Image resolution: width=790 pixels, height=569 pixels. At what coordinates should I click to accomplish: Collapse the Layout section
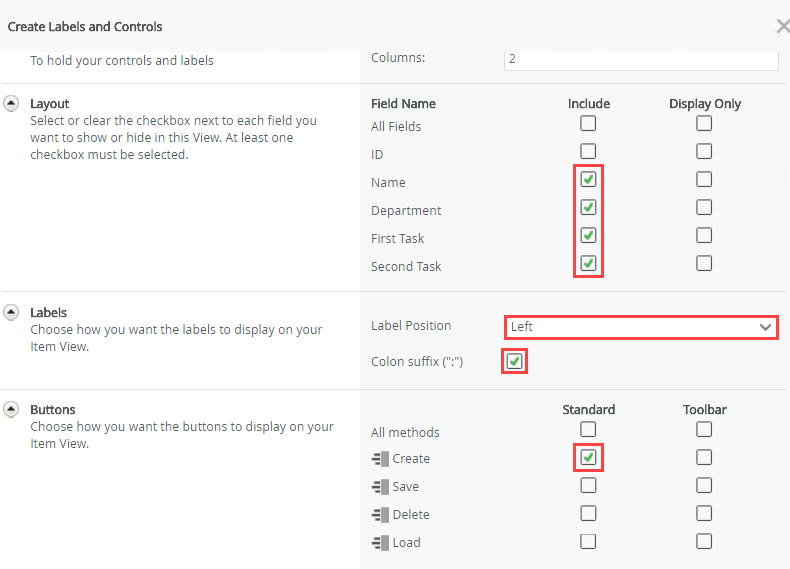coord(11,103)
